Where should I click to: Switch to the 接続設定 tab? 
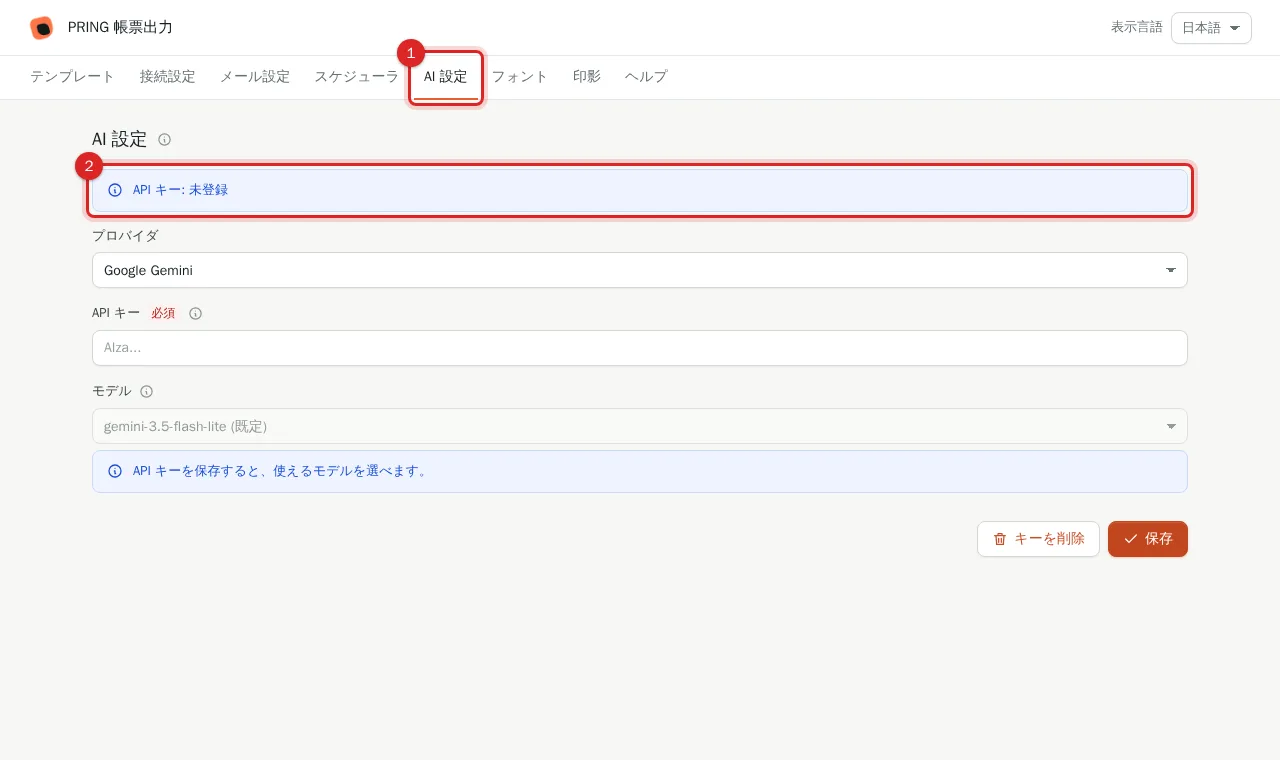168,77
